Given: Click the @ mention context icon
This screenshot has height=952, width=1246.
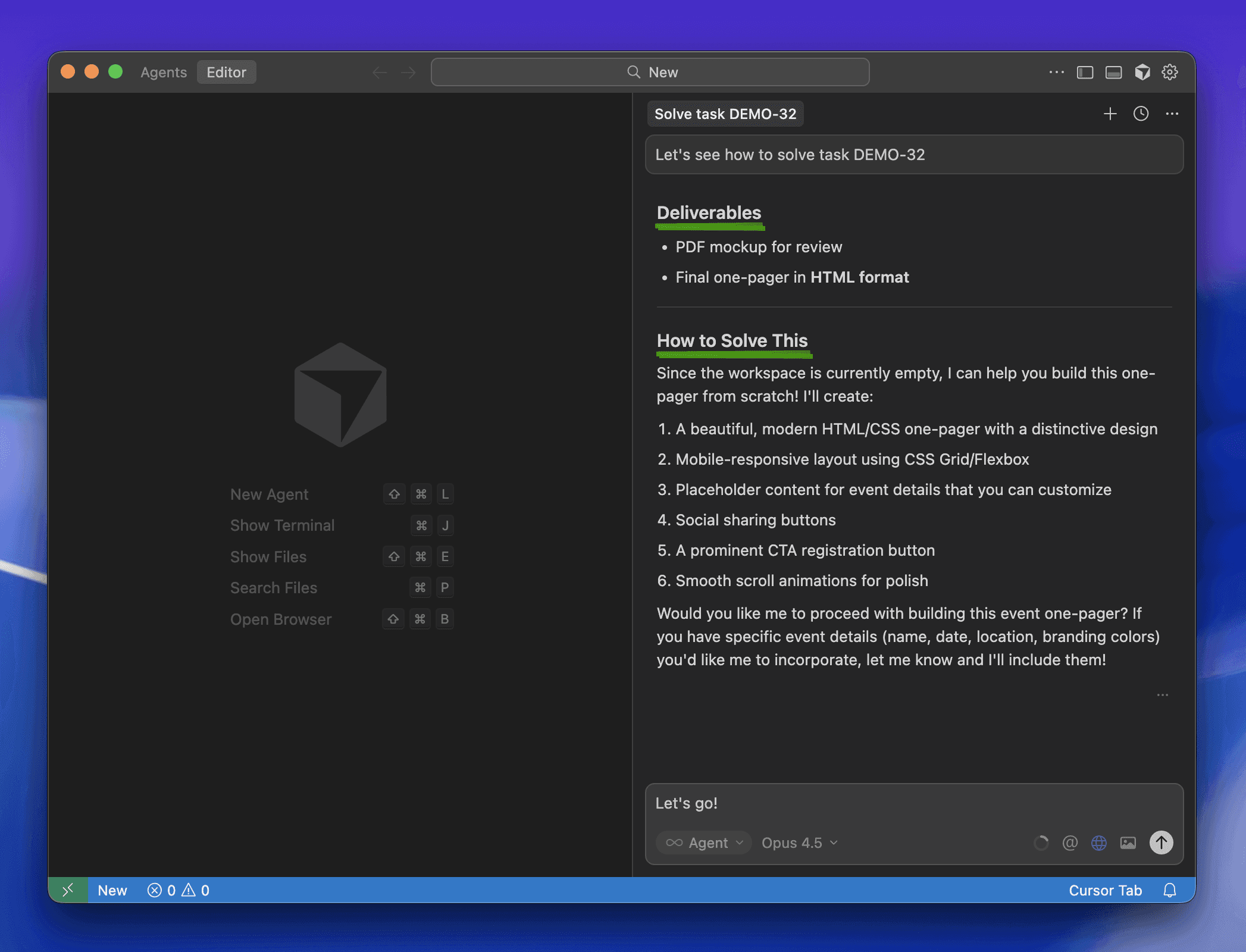Looking at the screenshot, I should 1070,843.
